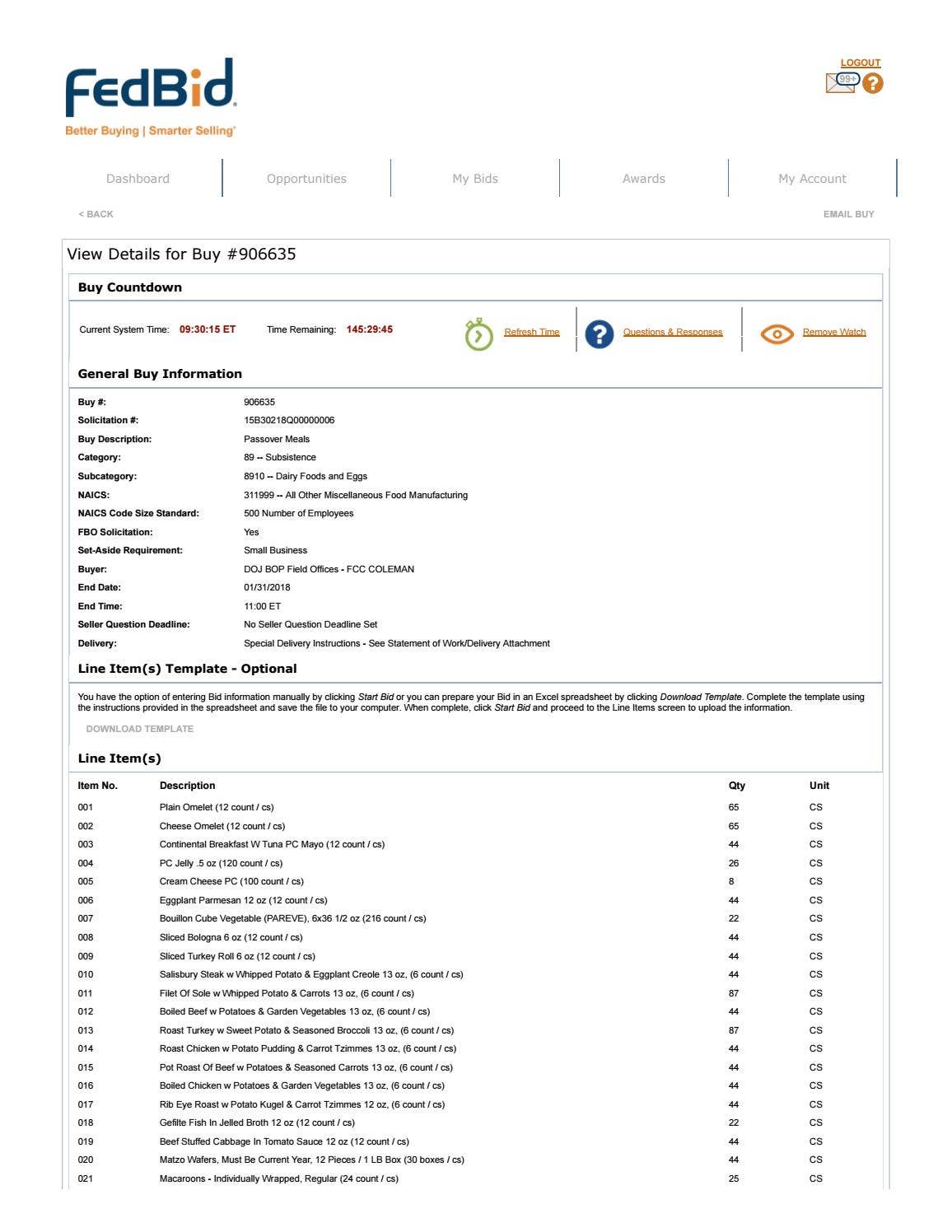Click the Refresh Time link

(x=531, y=331)
